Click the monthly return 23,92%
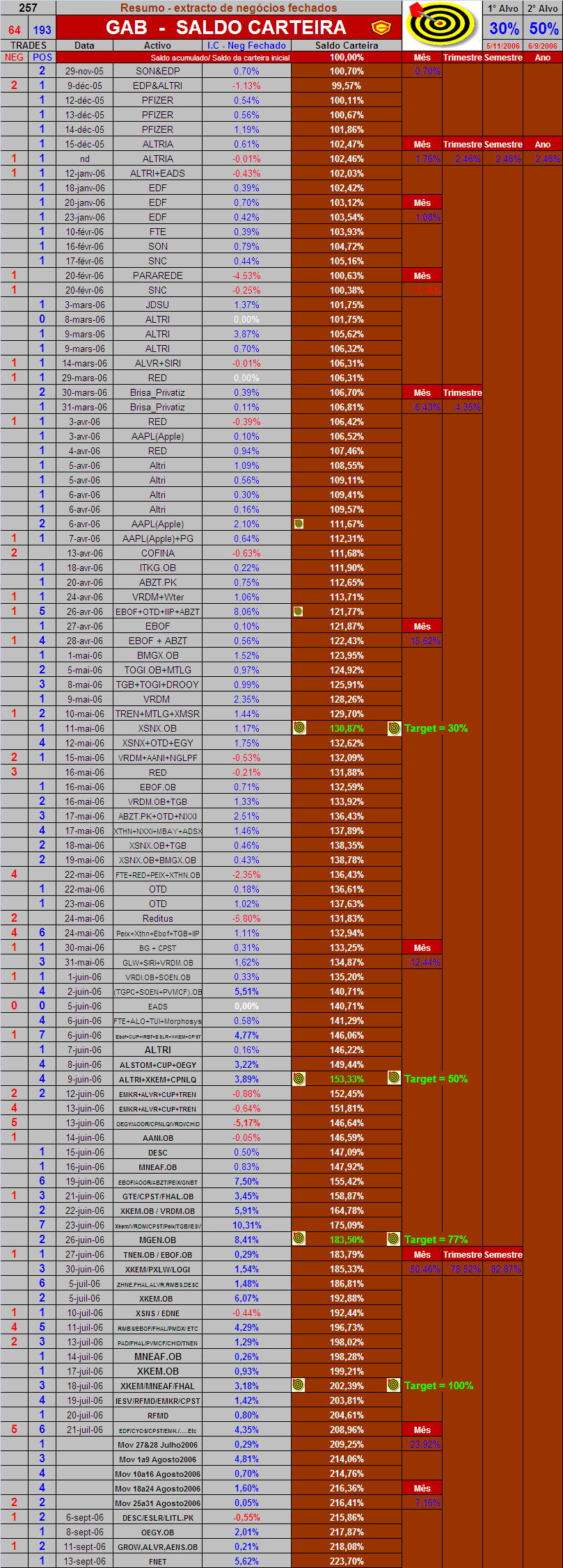 click(x=422, y=1444)
